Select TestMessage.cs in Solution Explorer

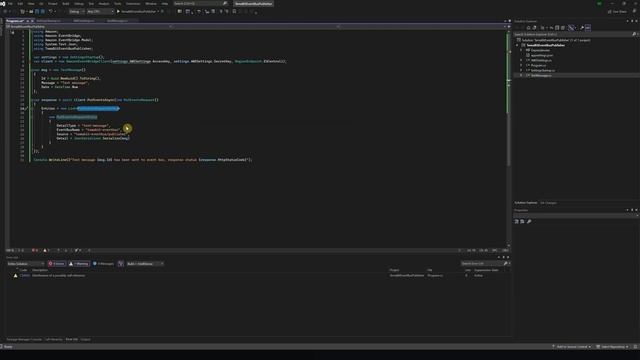pos(541,76)
